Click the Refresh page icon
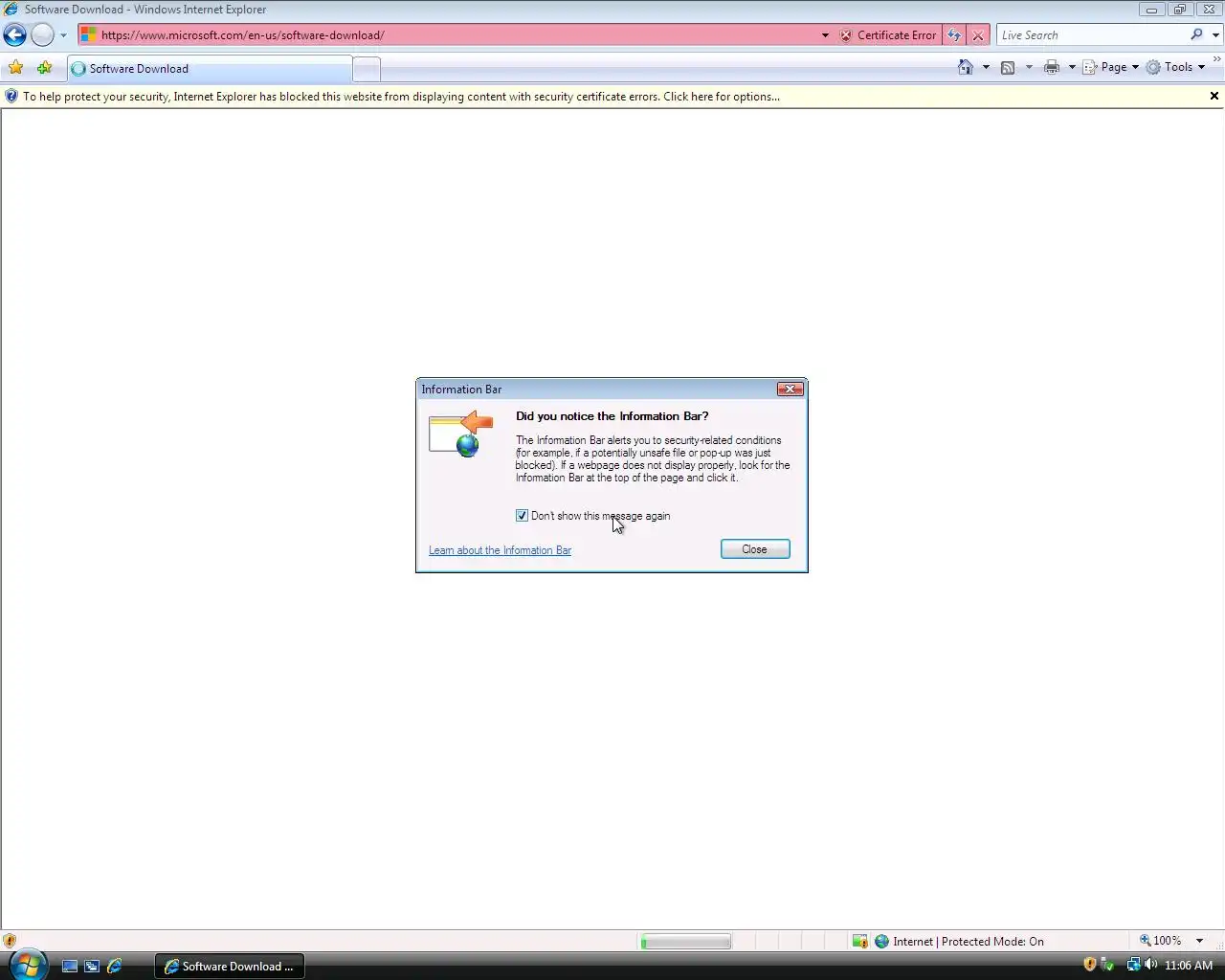 [x=954, y=35]
